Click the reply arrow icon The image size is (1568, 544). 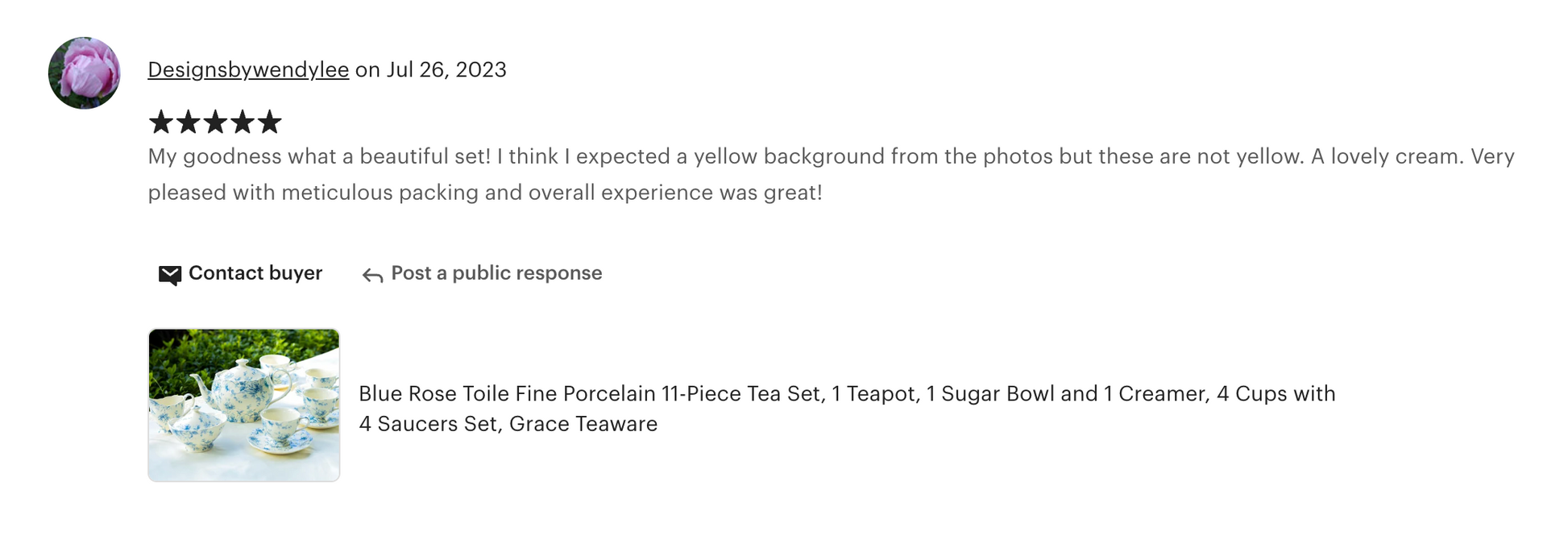[x=371, y=276]
